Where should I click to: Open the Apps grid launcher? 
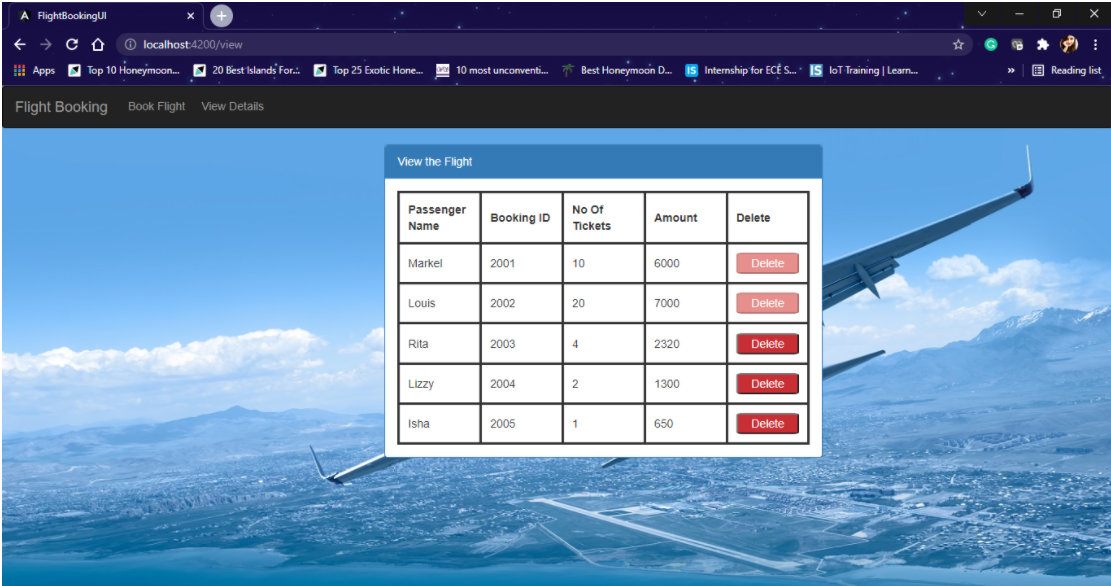coord(18,71)
